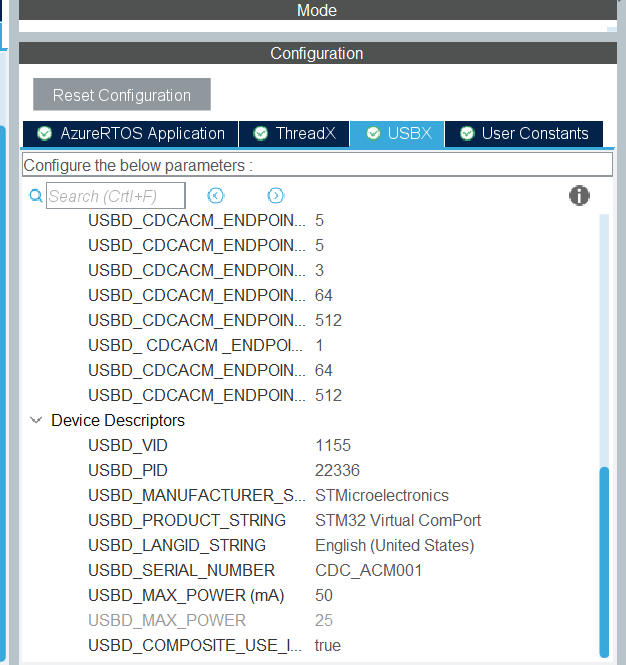Collapse the Device Descriptors section

pos(36,420)
